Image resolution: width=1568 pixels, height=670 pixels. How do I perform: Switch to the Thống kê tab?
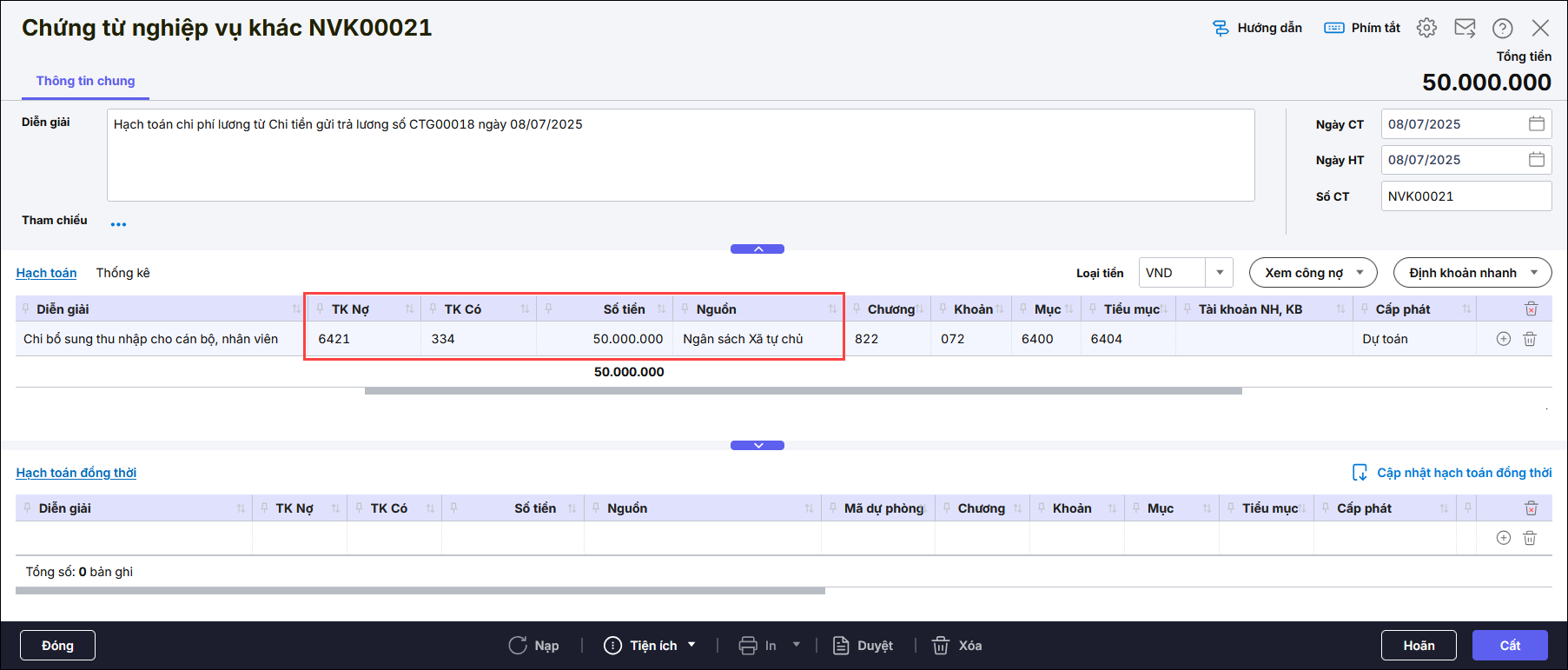tap(122, 273)
